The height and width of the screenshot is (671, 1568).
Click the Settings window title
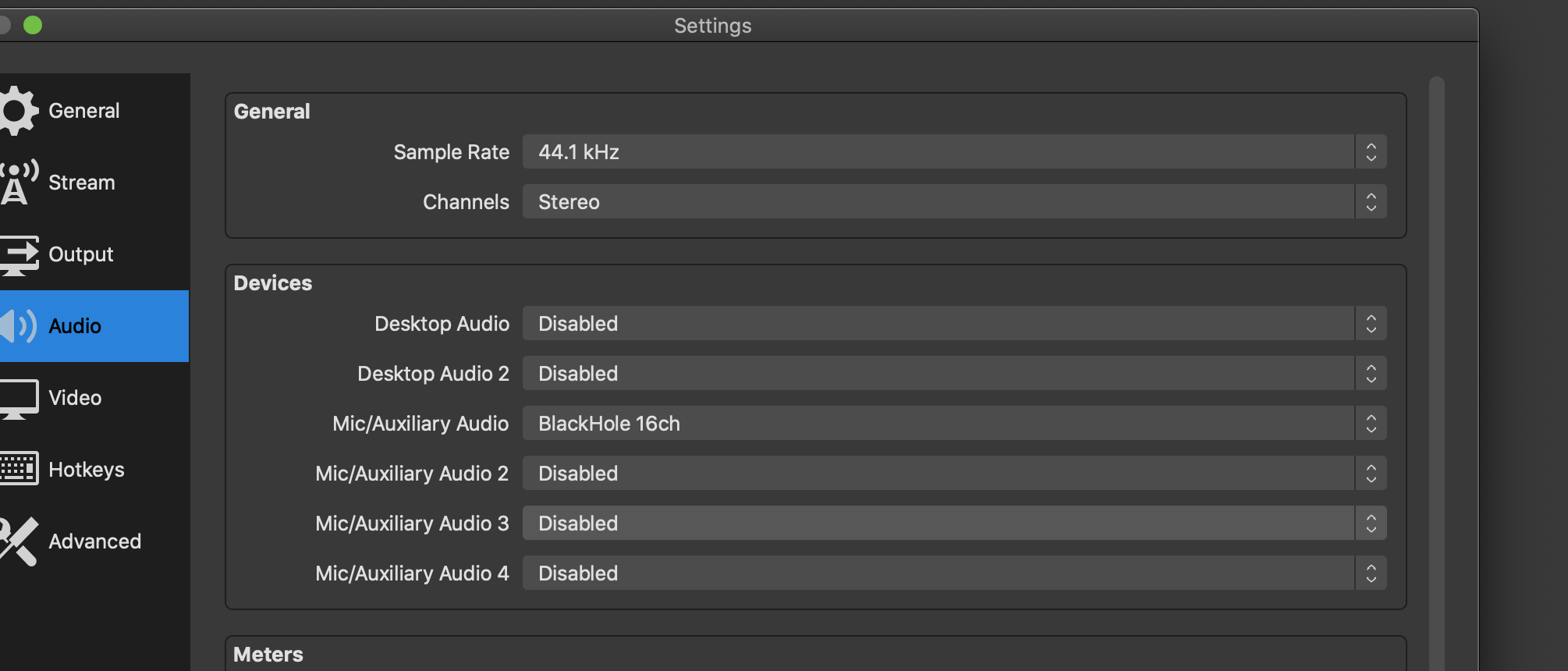713,26
